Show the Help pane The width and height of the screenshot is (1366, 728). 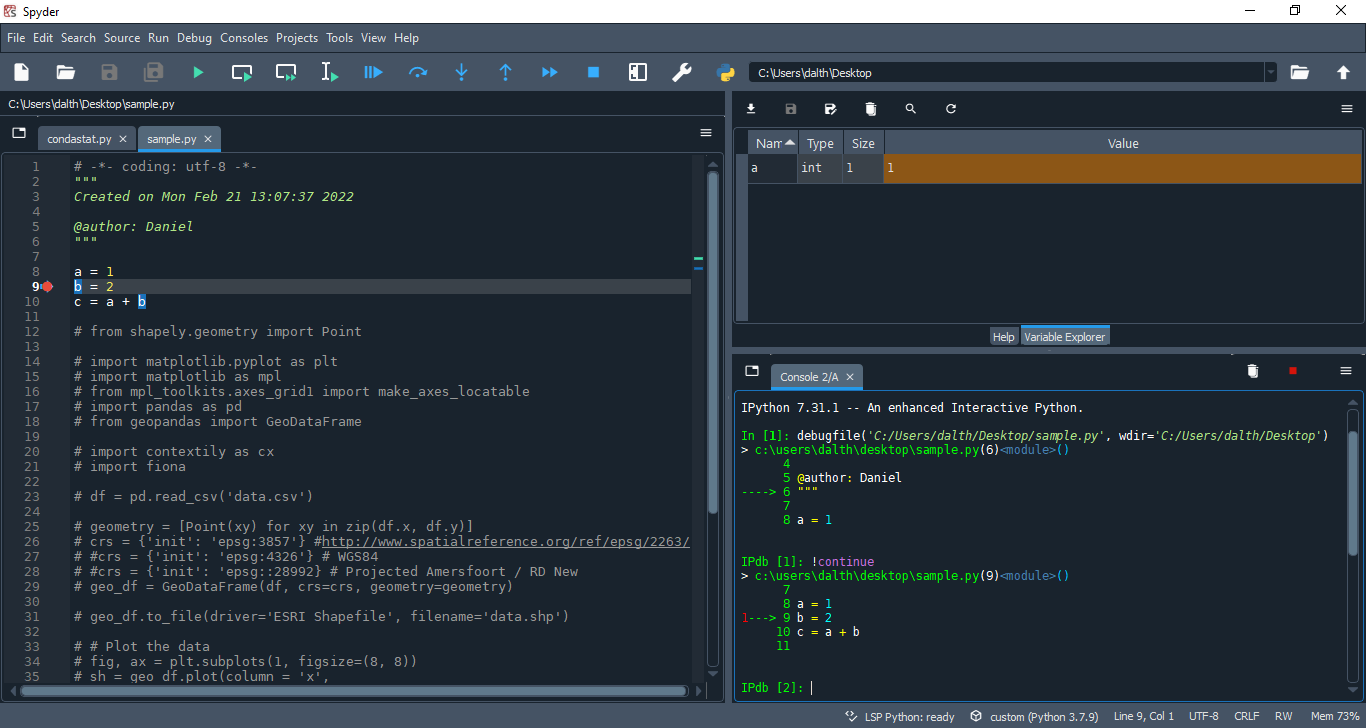(1003, 336)
